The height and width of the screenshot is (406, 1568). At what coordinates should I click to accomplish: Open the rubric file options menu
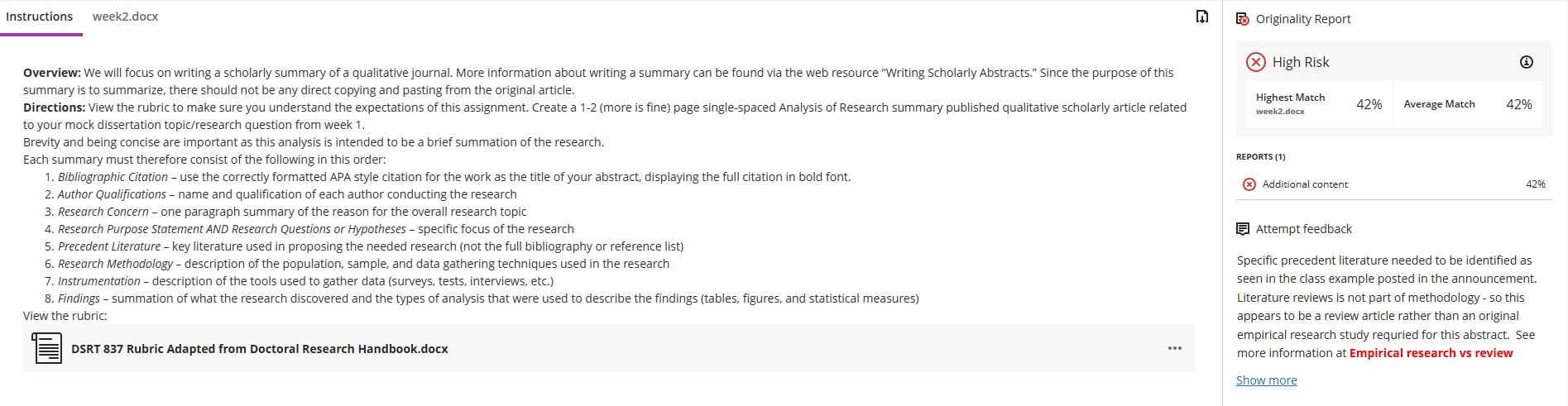(x=1174, y=348)
